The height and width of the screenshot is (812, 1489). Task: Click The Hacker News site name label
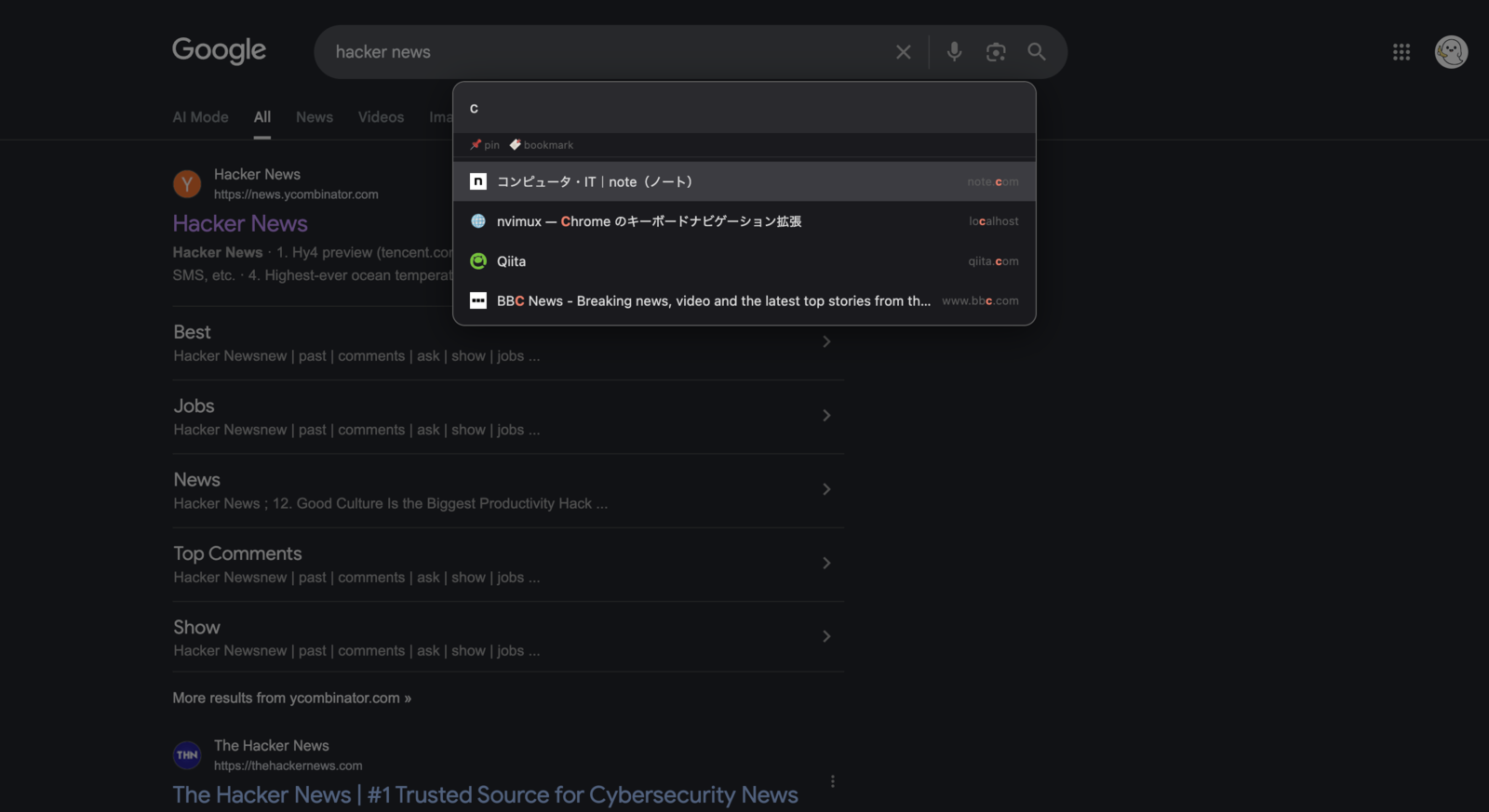[272, 745]
